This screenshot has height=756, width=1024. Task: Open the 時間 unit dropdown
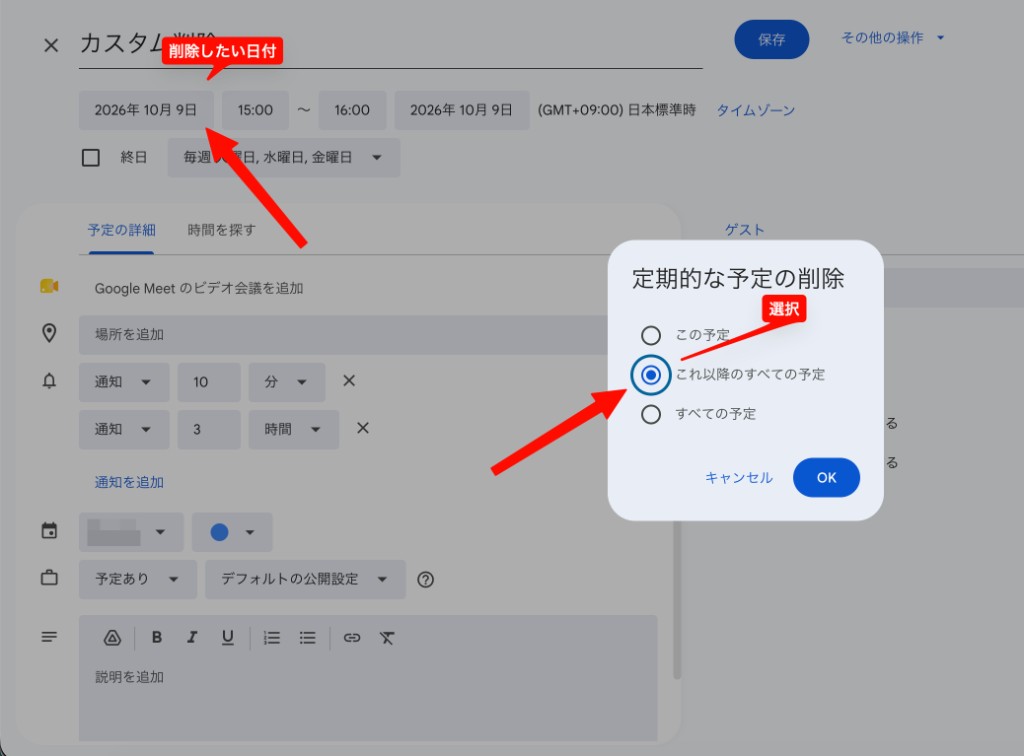pyautogui.click(x=294, y=429)
